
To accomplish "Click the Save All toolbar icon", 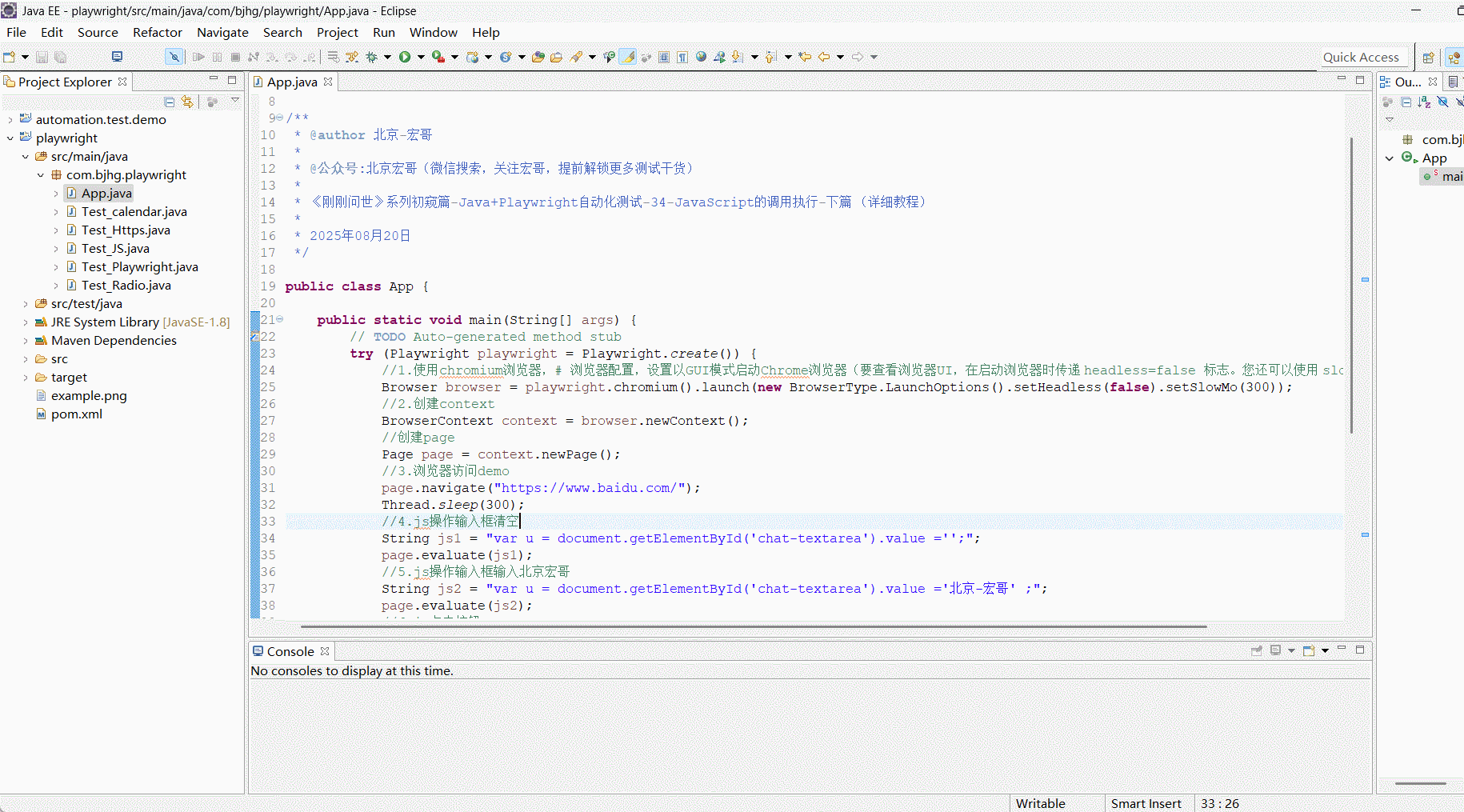I will 60,57.
